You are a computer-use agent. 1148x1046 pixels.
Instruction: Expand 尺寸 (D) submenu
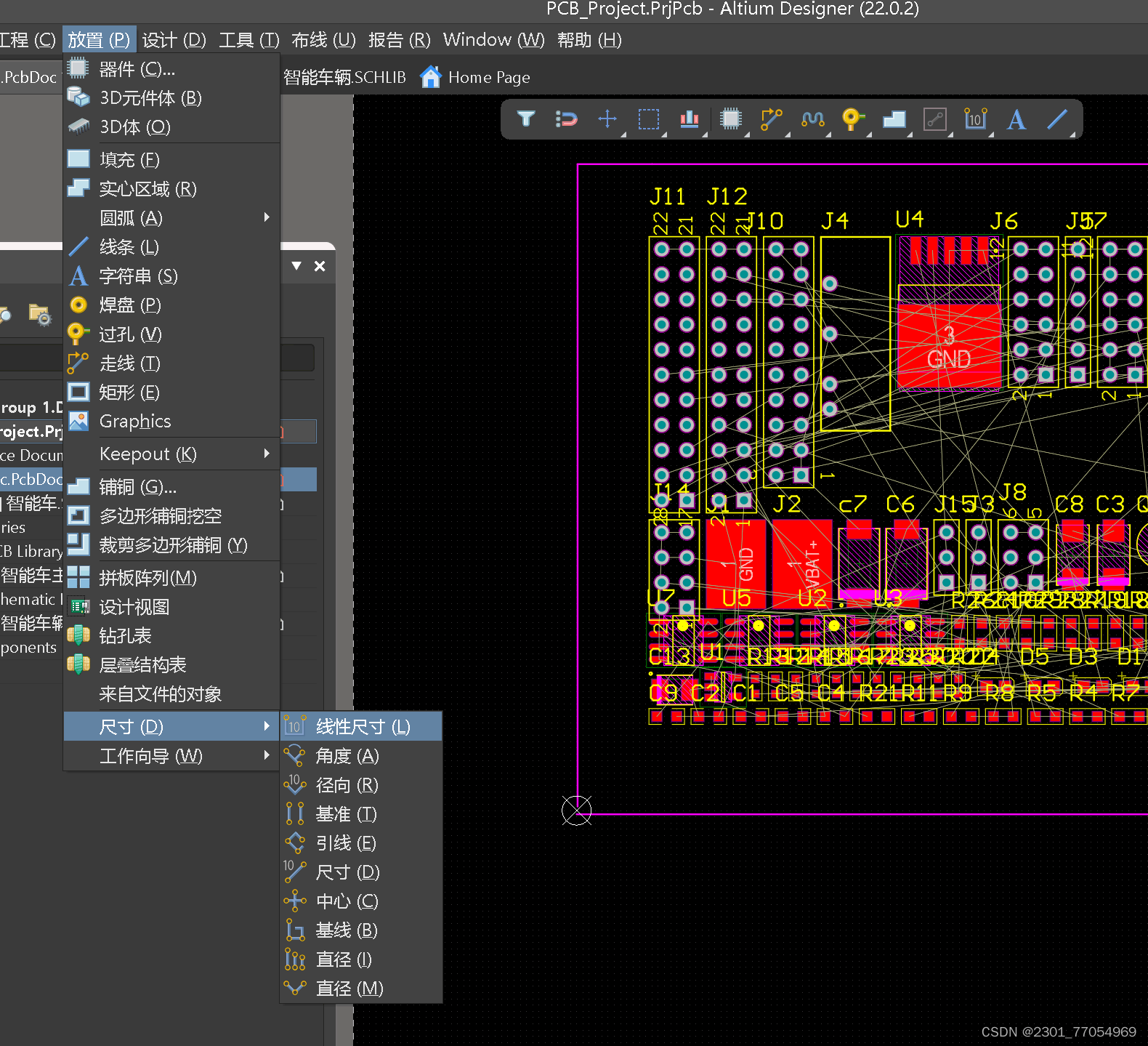(171, 727)
